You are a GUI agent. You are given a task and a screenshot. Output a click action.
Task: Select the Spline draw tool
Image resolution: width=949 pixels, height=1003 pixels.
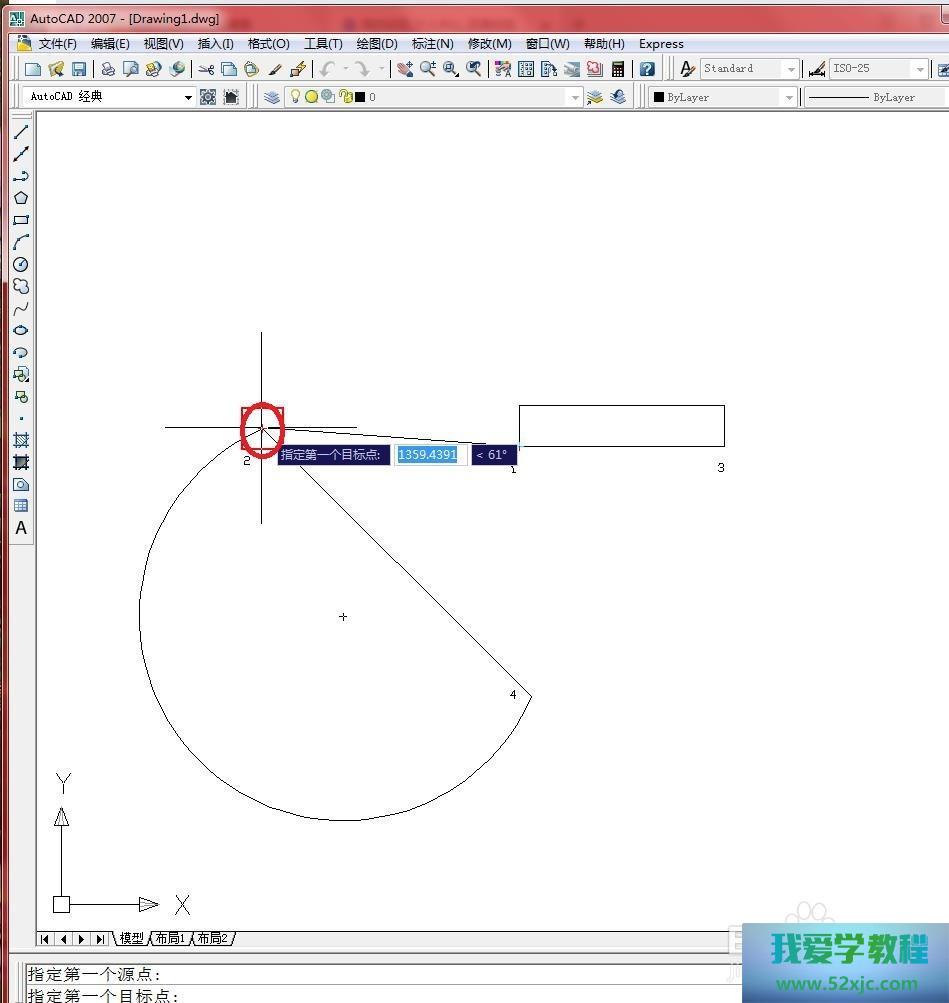point(21,308)
